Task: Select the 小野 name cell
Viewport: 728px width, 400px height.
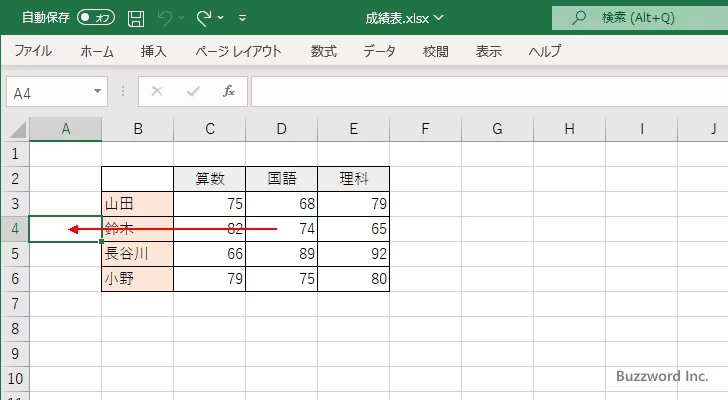Action: click(x=138, y=279)
